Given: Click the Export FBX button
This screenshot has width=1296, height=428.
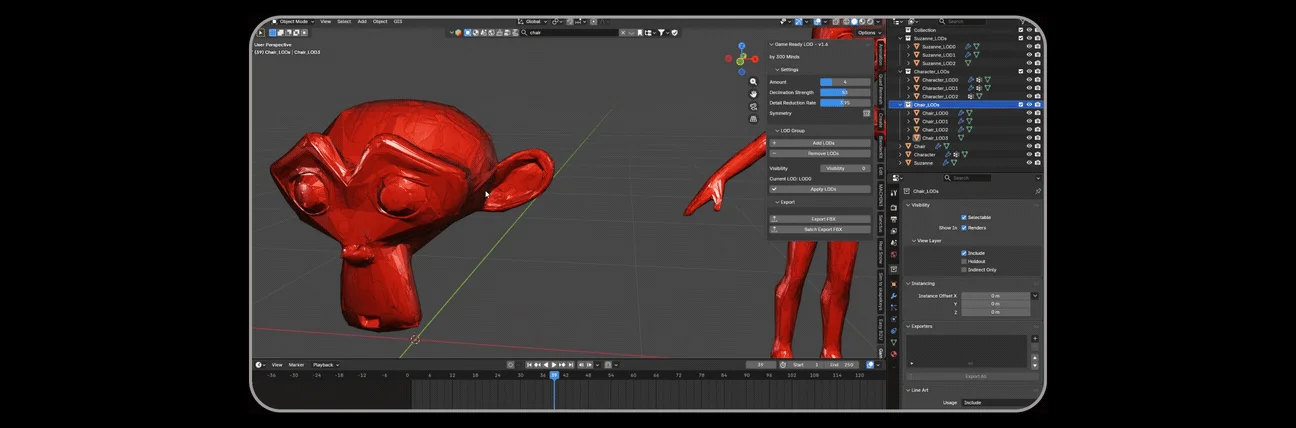Looking at the screenshot, I should point(820,219).
